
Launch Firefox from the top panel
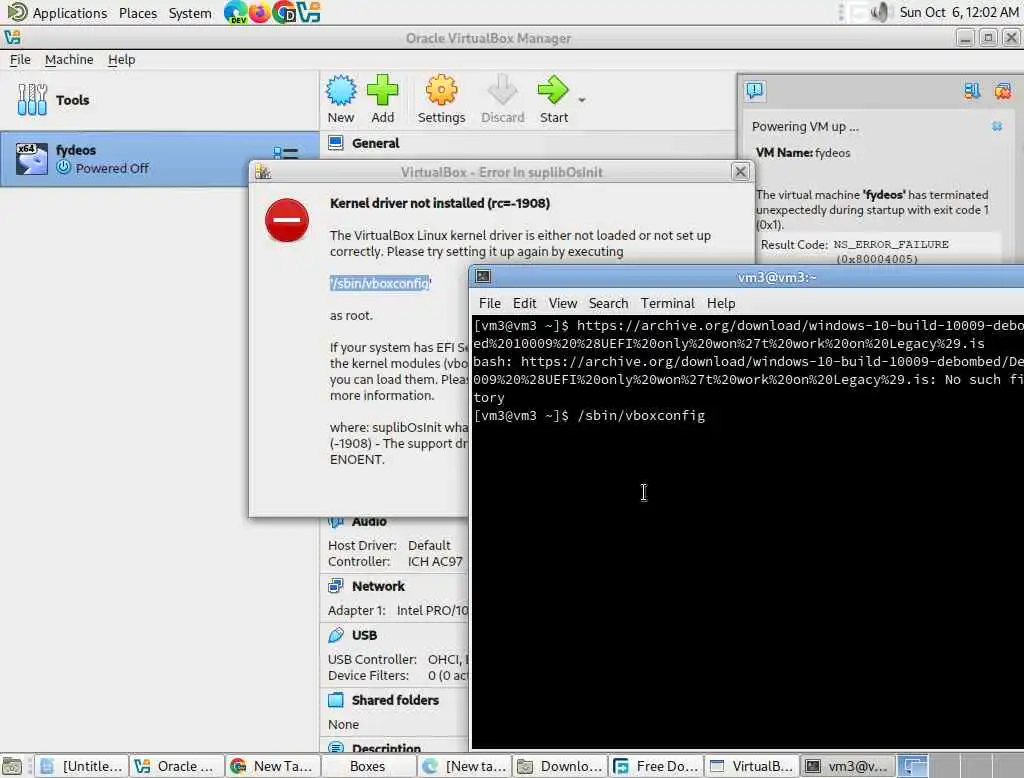point(259,12)
